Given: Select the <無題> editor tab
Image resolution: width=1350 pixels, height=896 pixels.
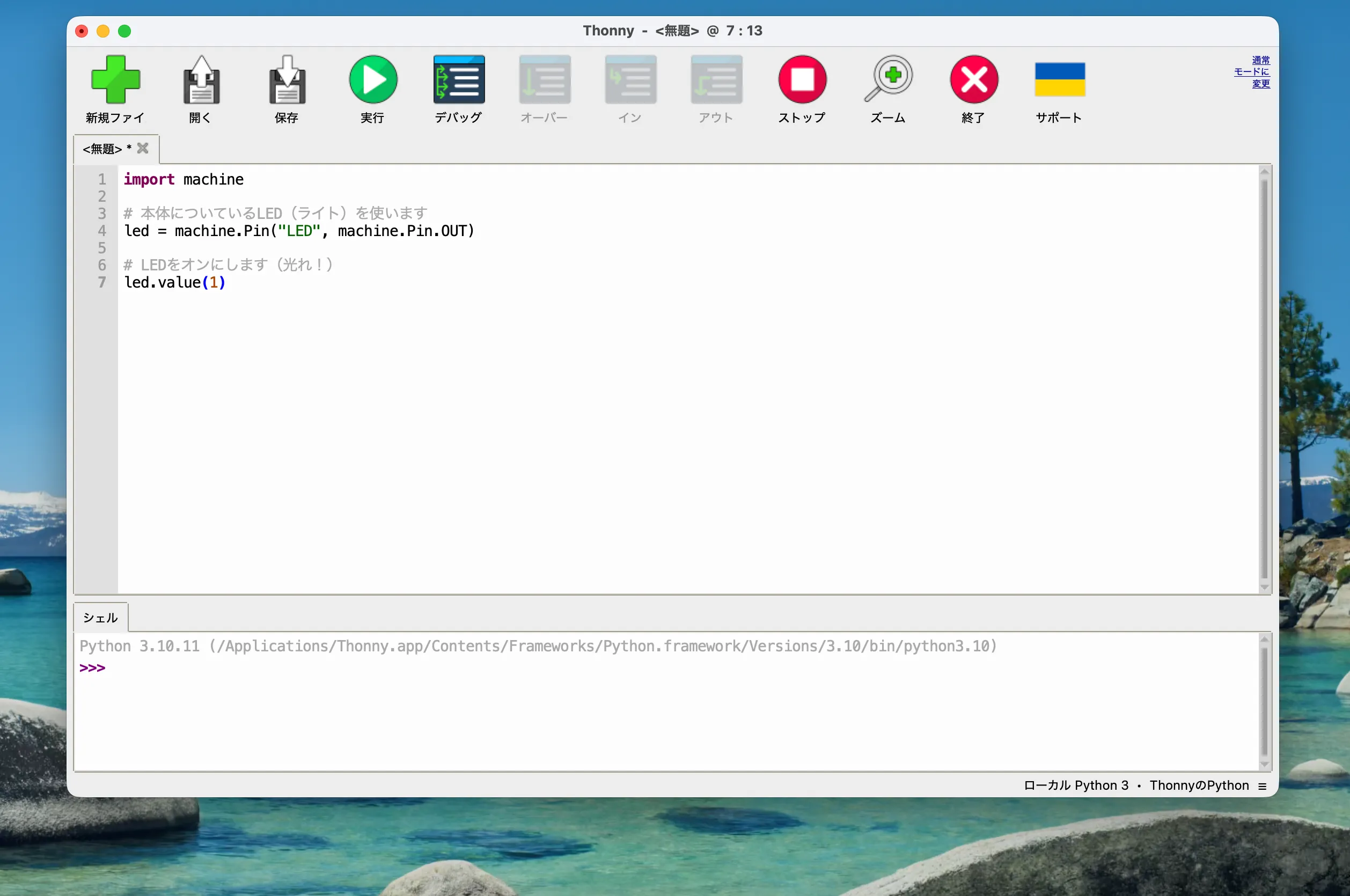Looking at the screenshot, I should [103, 149].
